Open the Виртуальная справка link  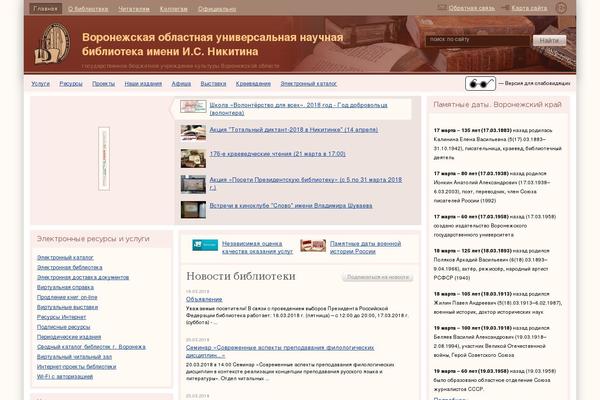pyautogui.click(x=65, y=287)
